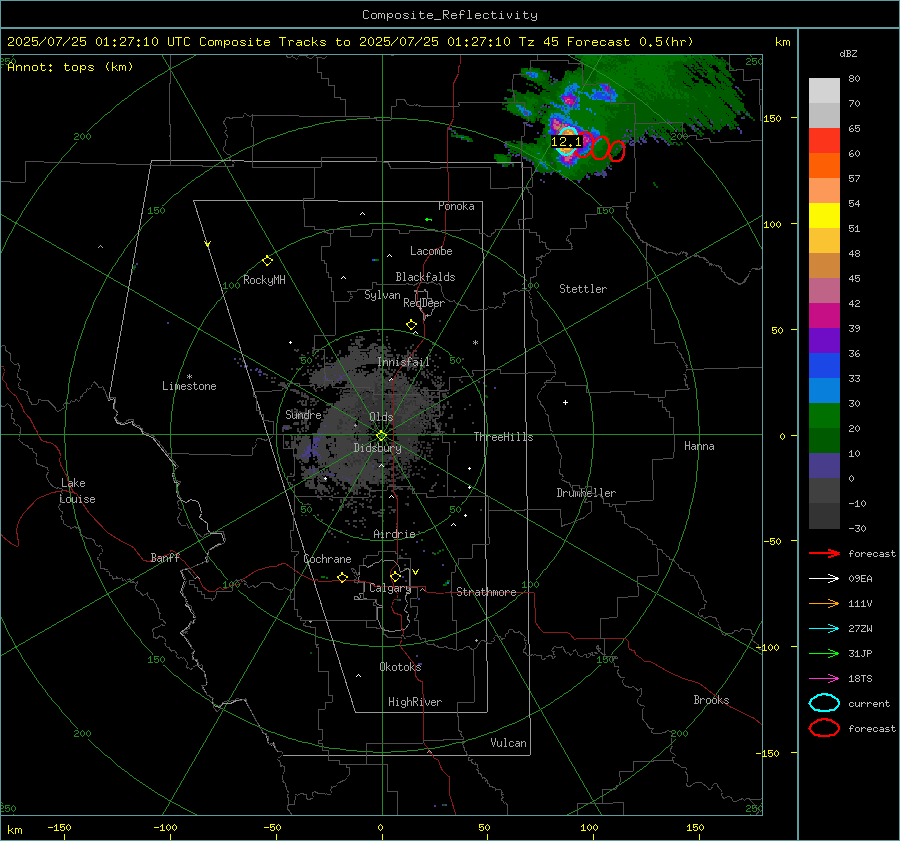Click the RockyMH label

click(264, 280)
